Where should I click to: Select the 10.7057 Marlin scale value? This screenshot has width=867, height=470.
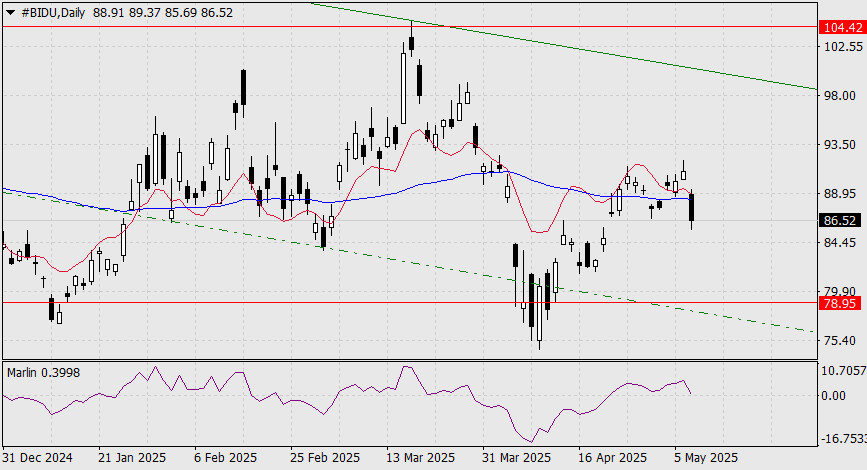(x=843, y=370)
